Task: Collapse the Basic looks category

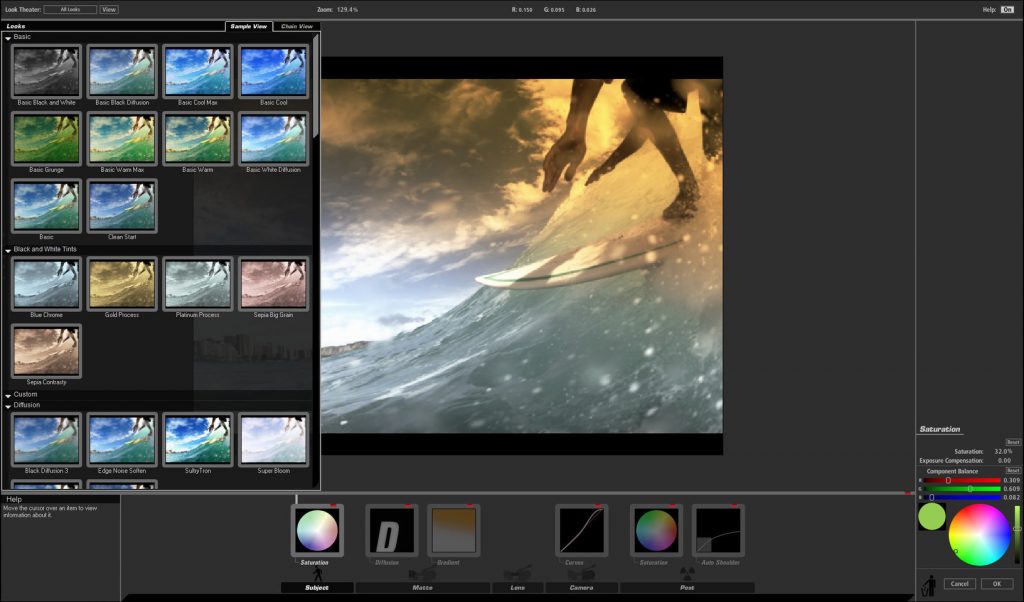Action: tap(8, 38)
